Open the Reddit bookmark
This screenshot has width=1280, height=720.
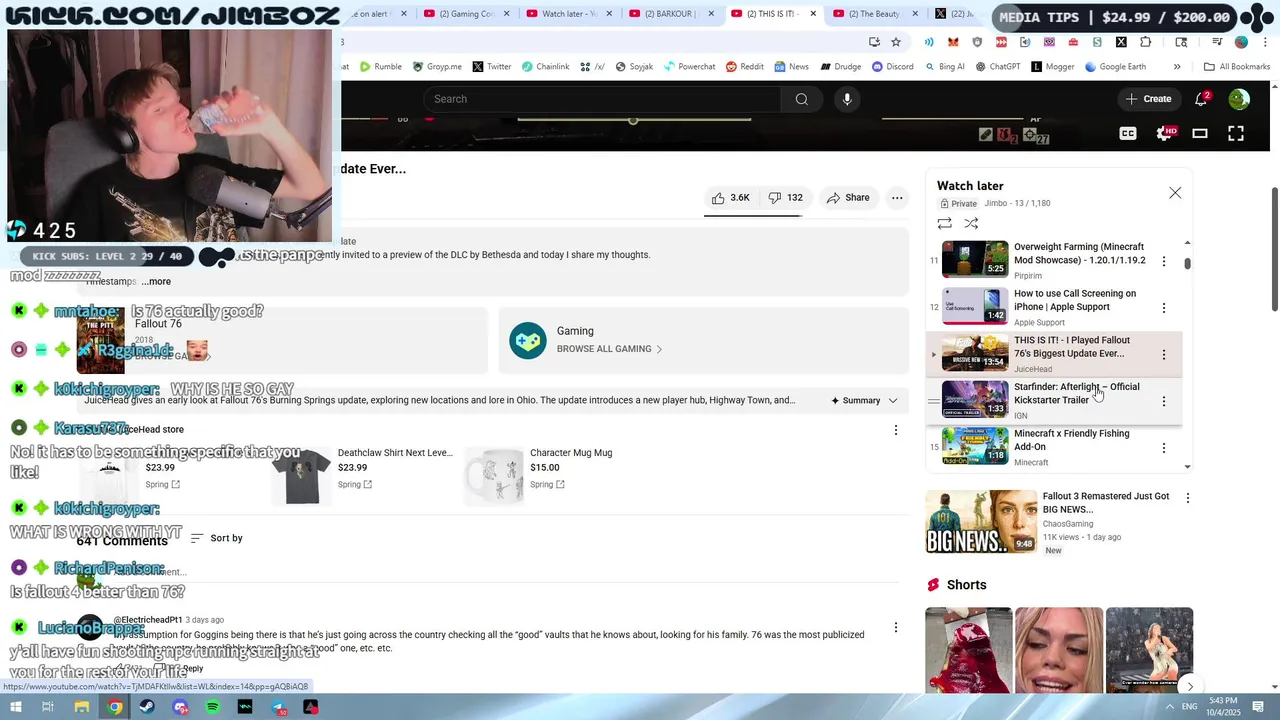pyautogui.click(x=745, y=67)
